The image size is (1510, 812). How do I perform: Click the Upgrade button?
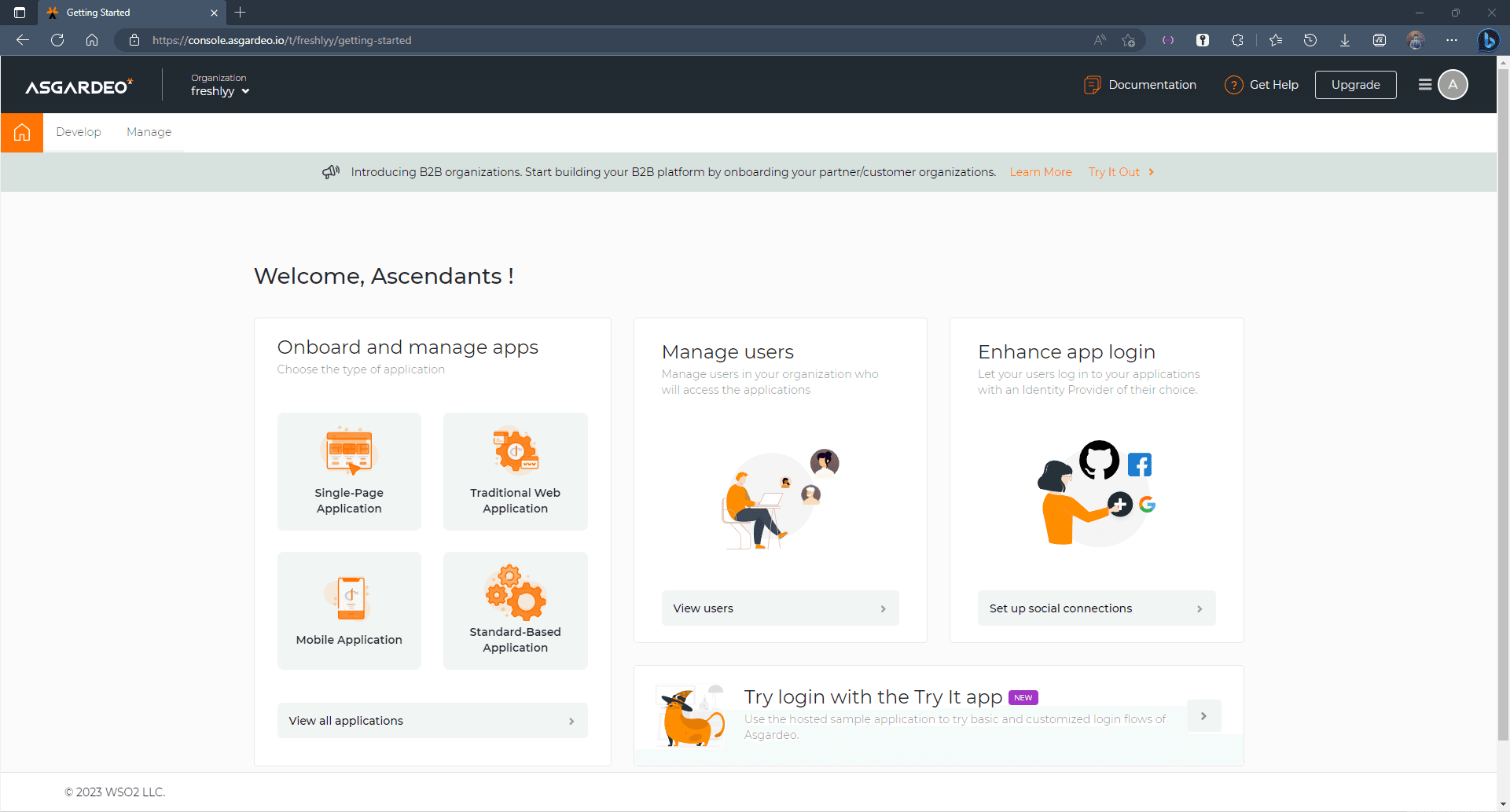tap(1355, 85)
